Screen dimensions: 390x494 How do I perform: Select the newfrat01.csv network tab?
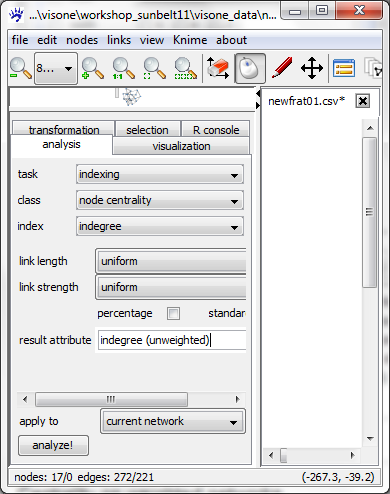pos(306,101)
